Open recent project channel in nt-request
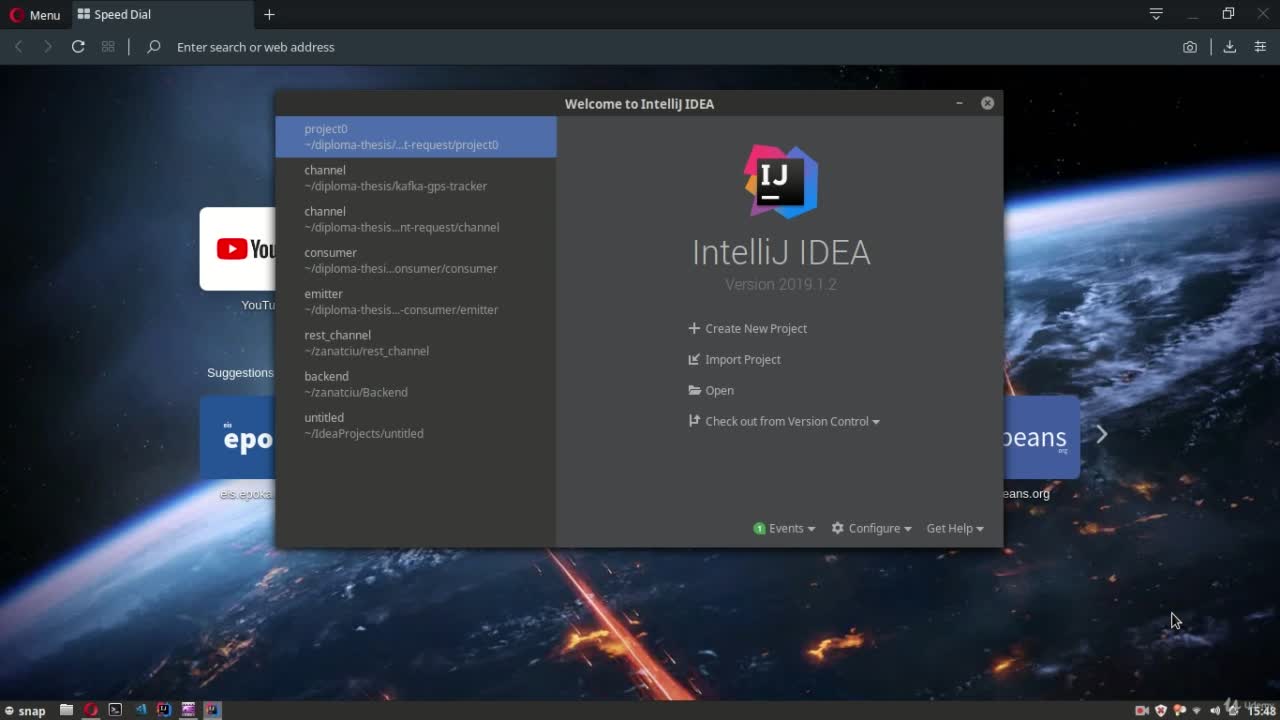This screenshot has height=720, width=1280. (x=416, y=219)
